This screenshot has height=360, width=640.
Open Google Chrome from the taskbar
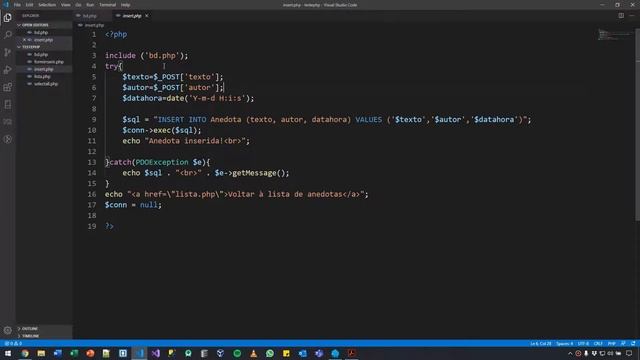[x=25, y=353]
